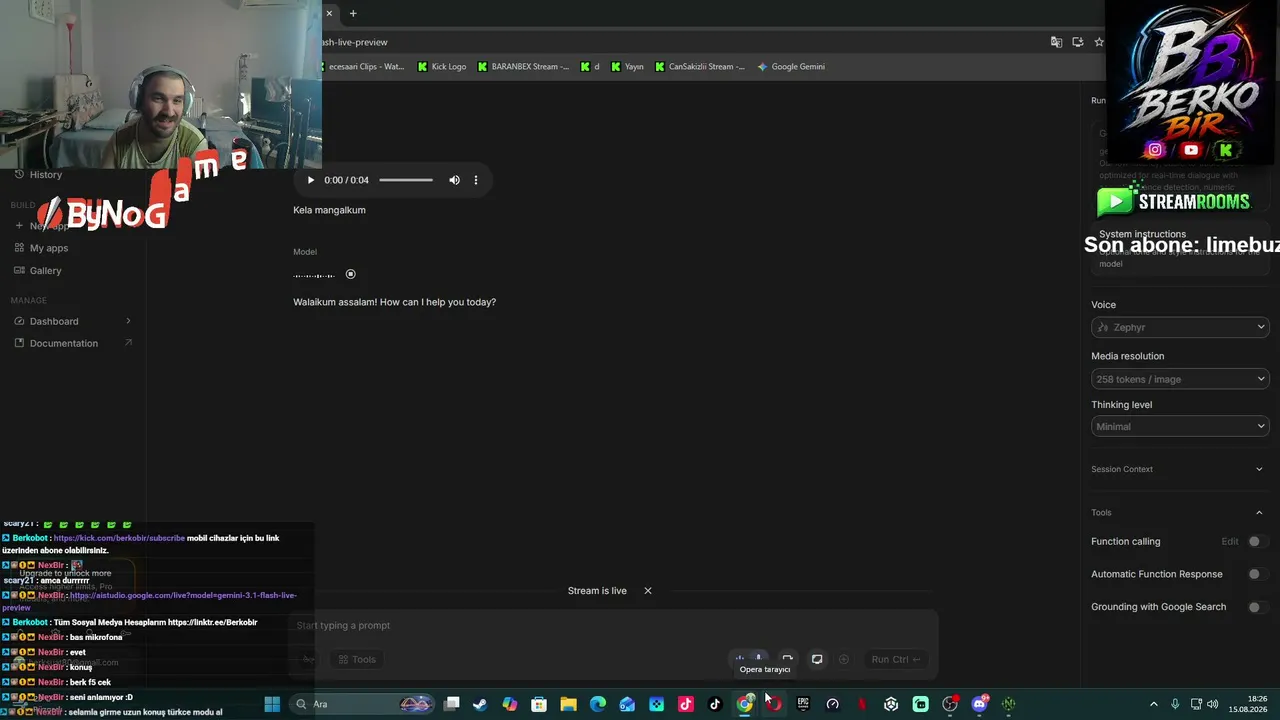This screenshot has height=720, width=1280.
Task: Toggle the microphone talk button
Action: tap(759, 659)
